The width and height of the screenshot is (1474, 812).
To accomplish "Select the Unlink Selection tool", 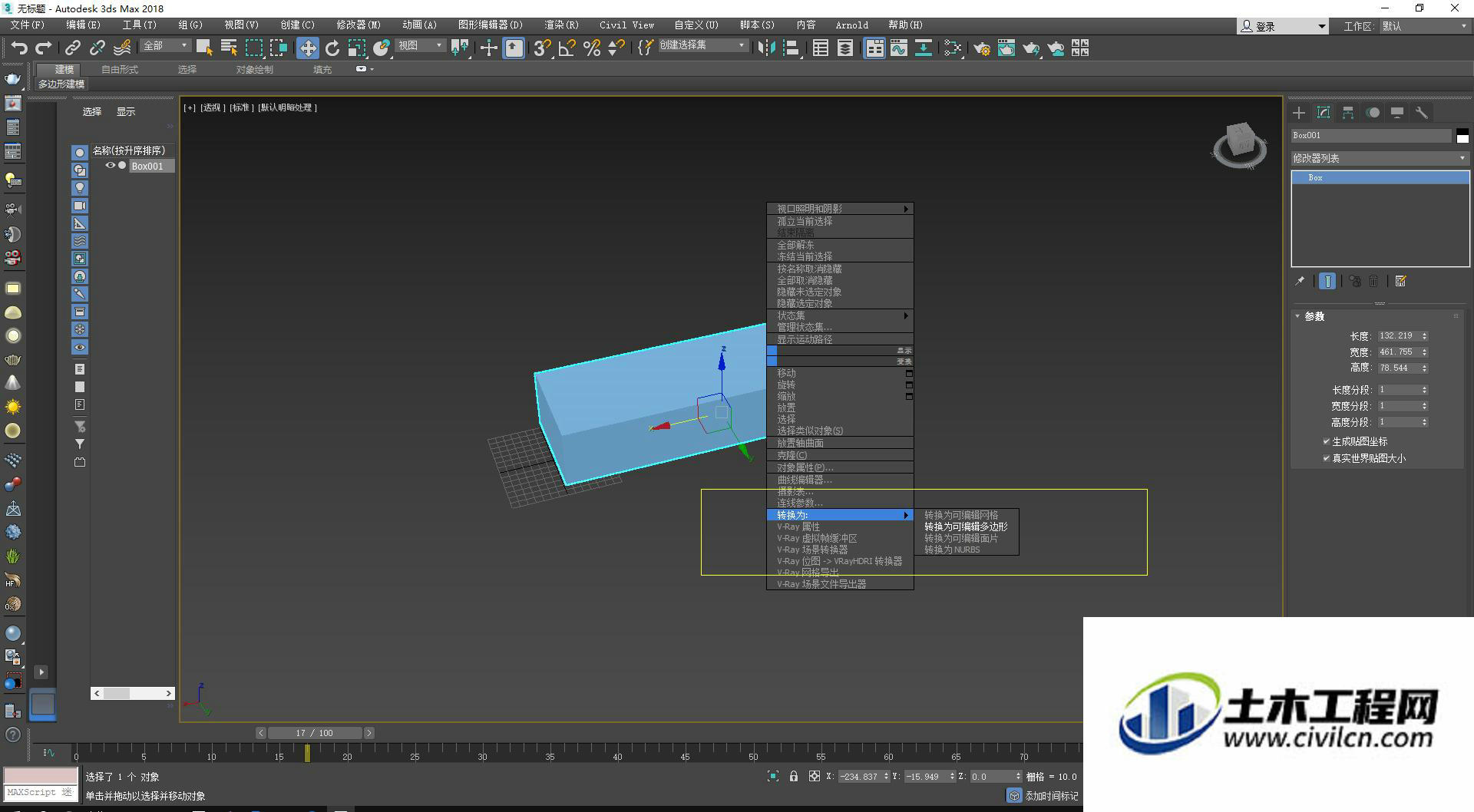I will (97, 48).
